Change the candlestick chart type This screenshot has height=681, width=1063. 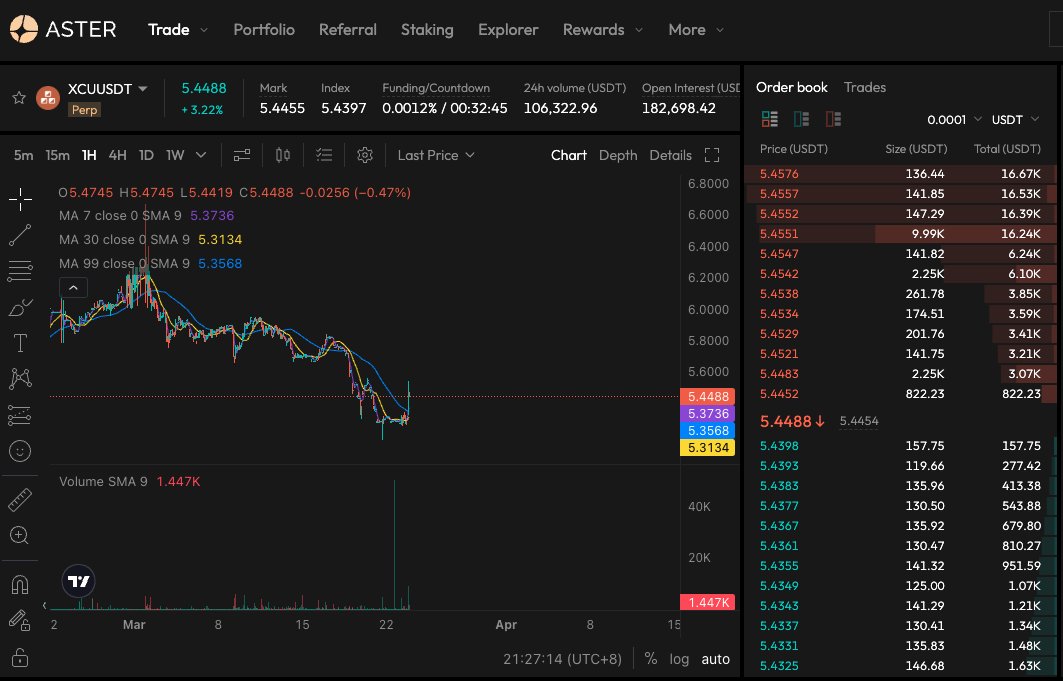pyautogui.click(x=283, y=155)
